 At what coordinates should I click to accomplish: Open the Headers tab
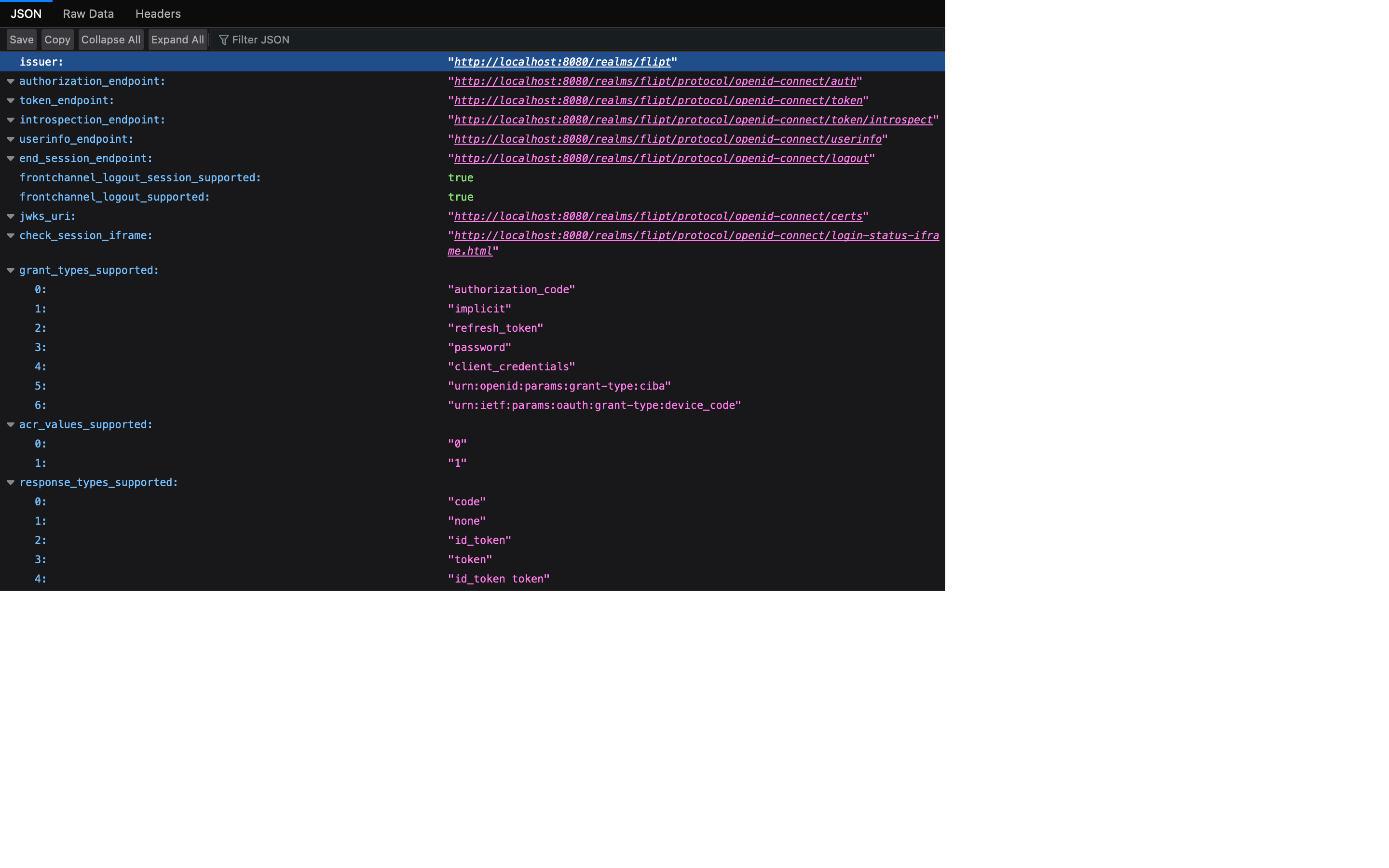[x=158, y=14]
